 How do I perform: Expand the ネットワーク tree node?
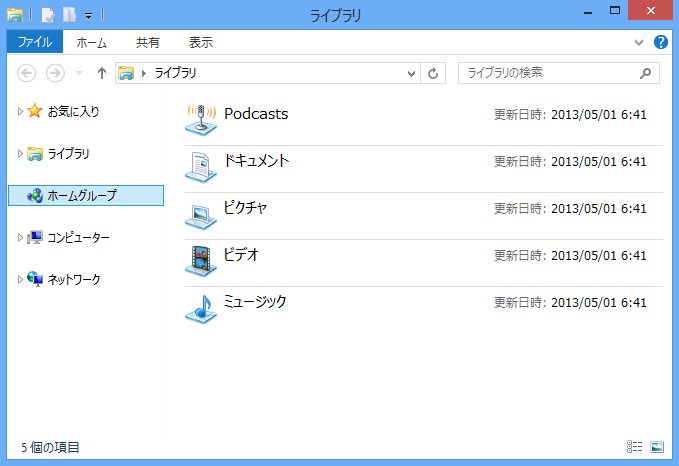point(20,279)
